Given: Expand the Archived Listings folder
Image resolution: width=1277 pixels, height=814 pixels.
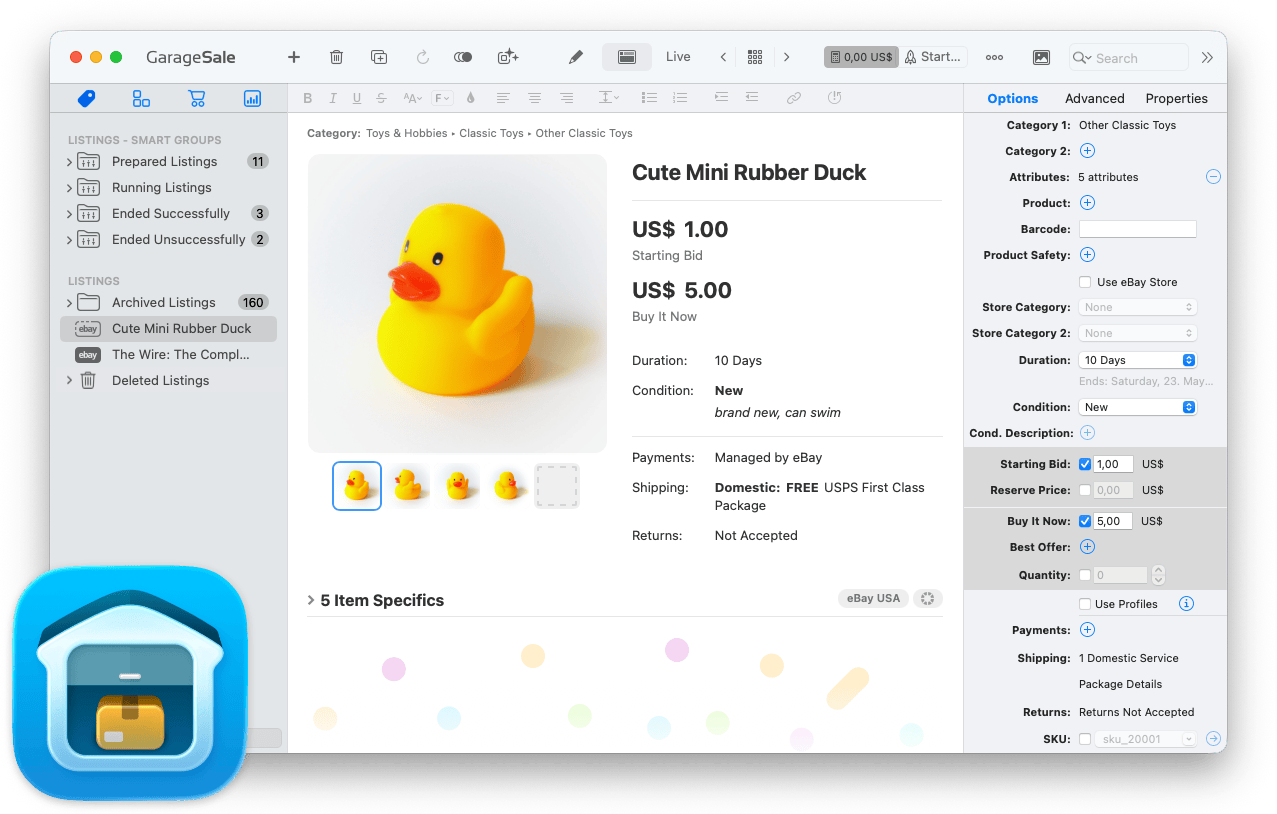Looking at the screenshot, I should tap(69, 303).
